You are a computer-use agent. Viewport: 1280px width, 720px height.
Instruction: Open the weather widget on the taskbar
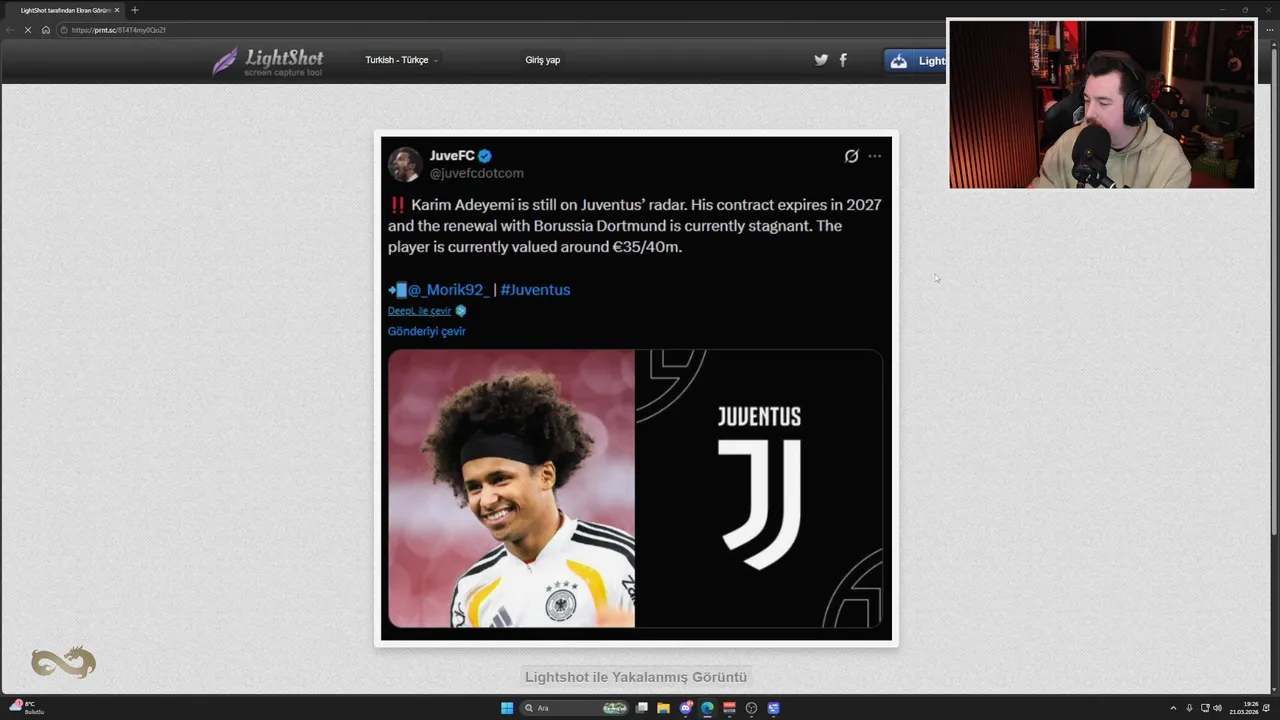pos(25,708)
